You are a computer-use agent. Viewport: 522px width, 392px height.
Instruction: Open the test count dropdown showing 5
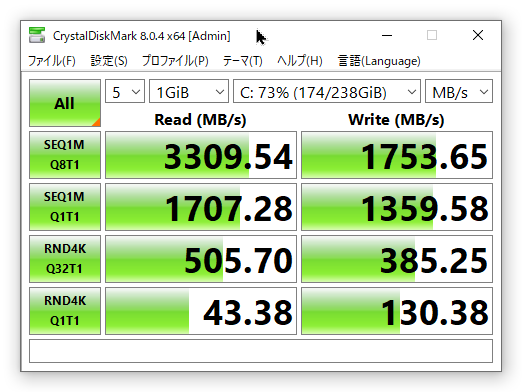click(x=125, y=91)
